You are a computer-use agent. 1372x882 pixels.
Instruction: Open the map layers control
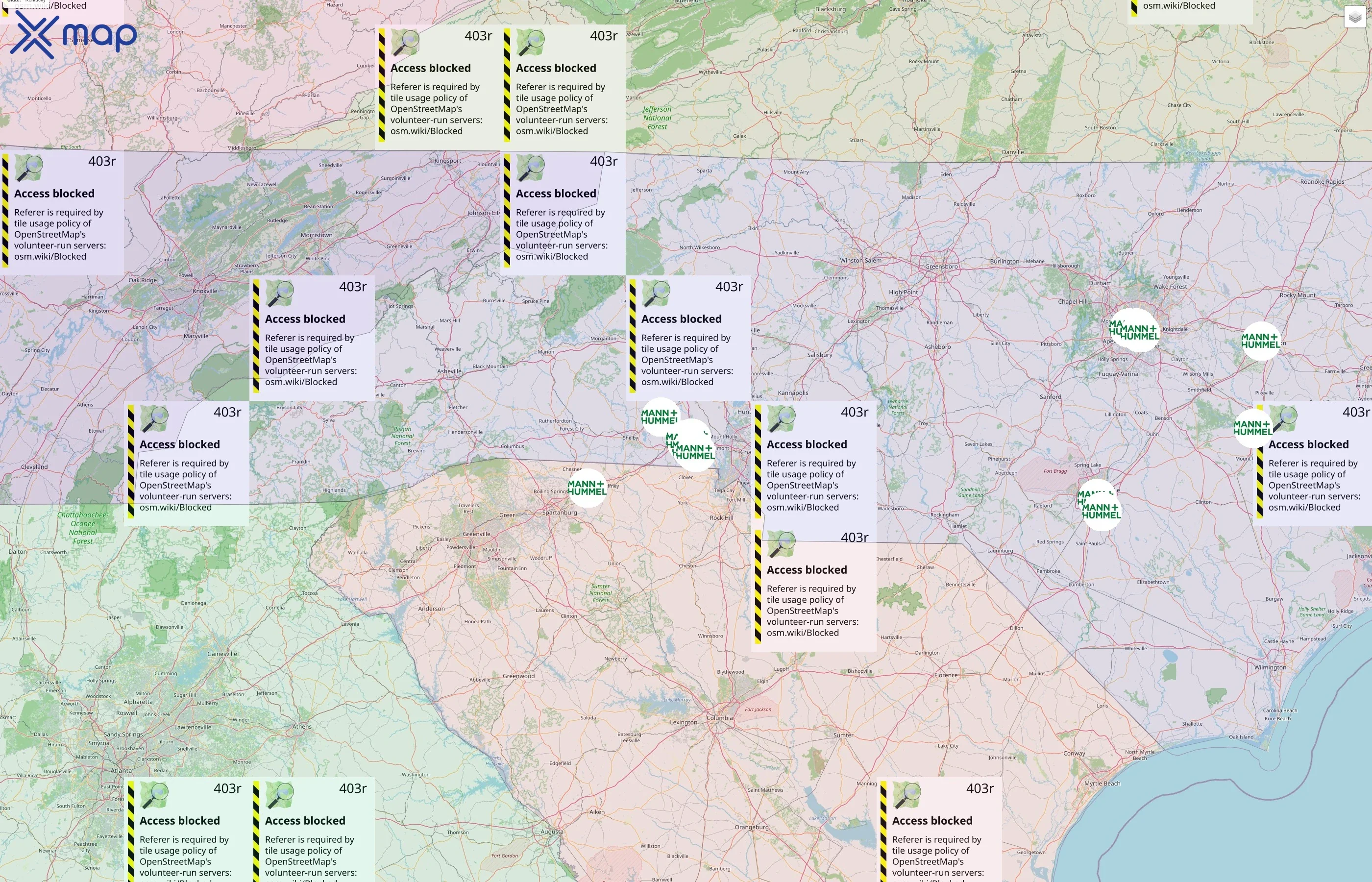[1355, 17]
